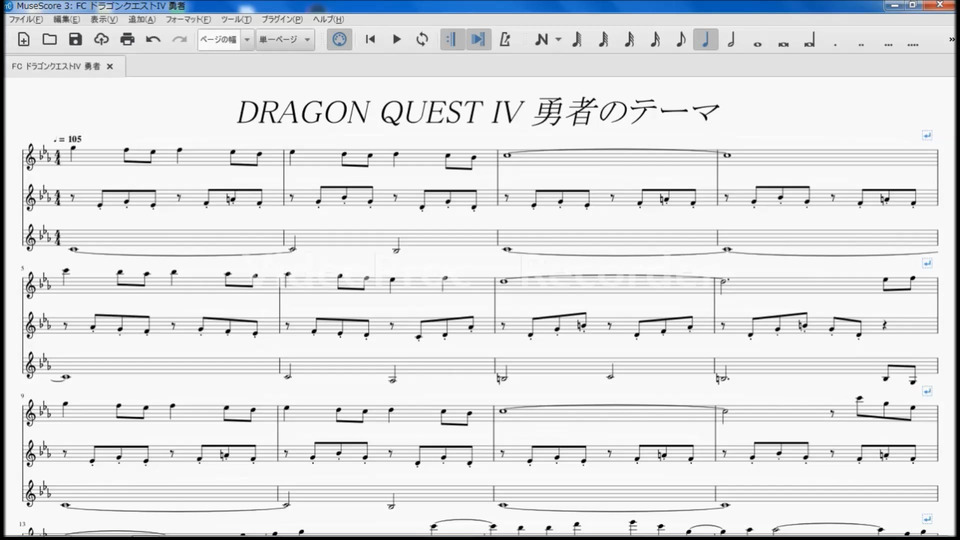Undo the last action

153,40
